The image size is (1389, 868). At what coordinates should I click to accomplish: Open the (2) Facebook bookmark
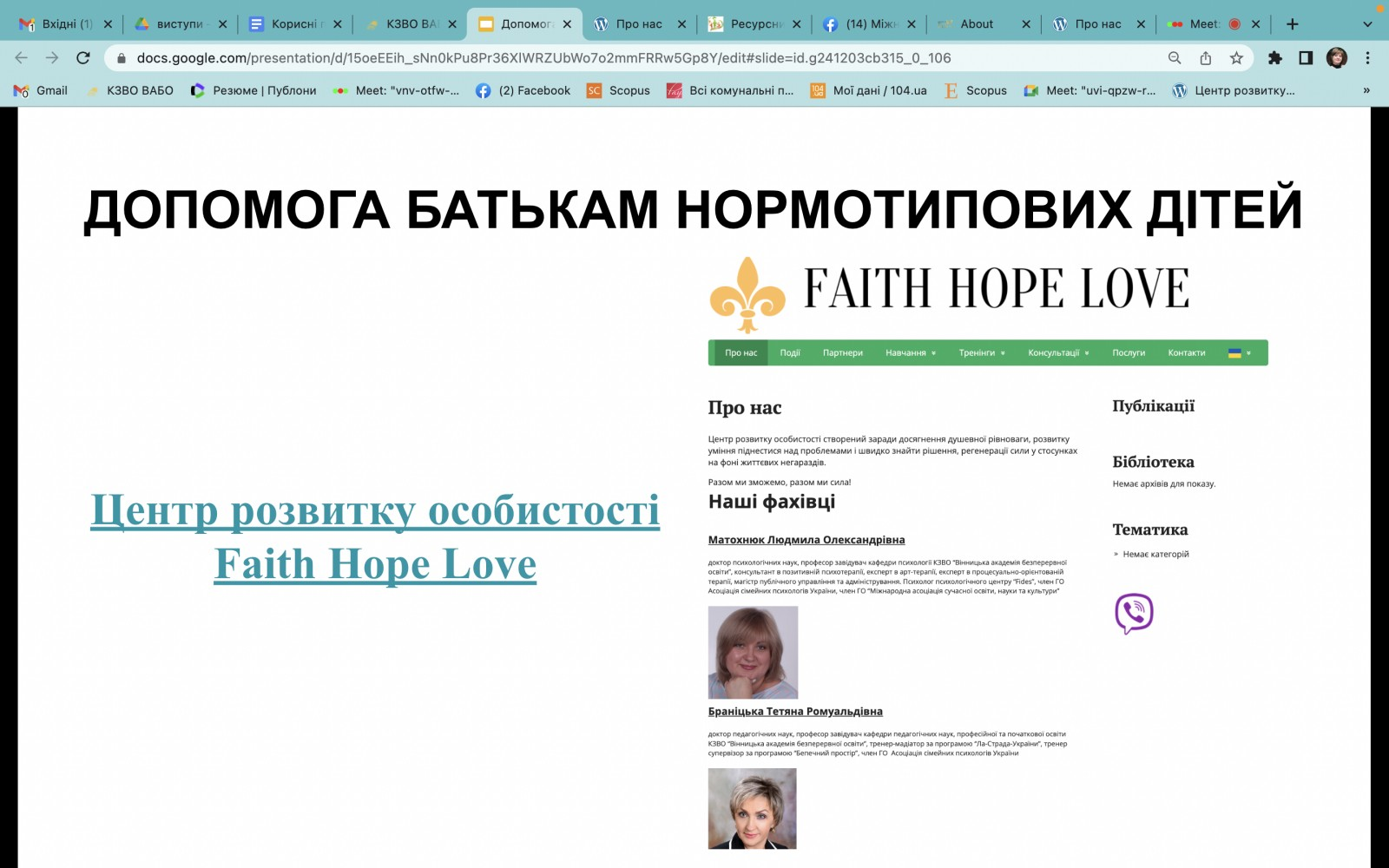[523, 90]
